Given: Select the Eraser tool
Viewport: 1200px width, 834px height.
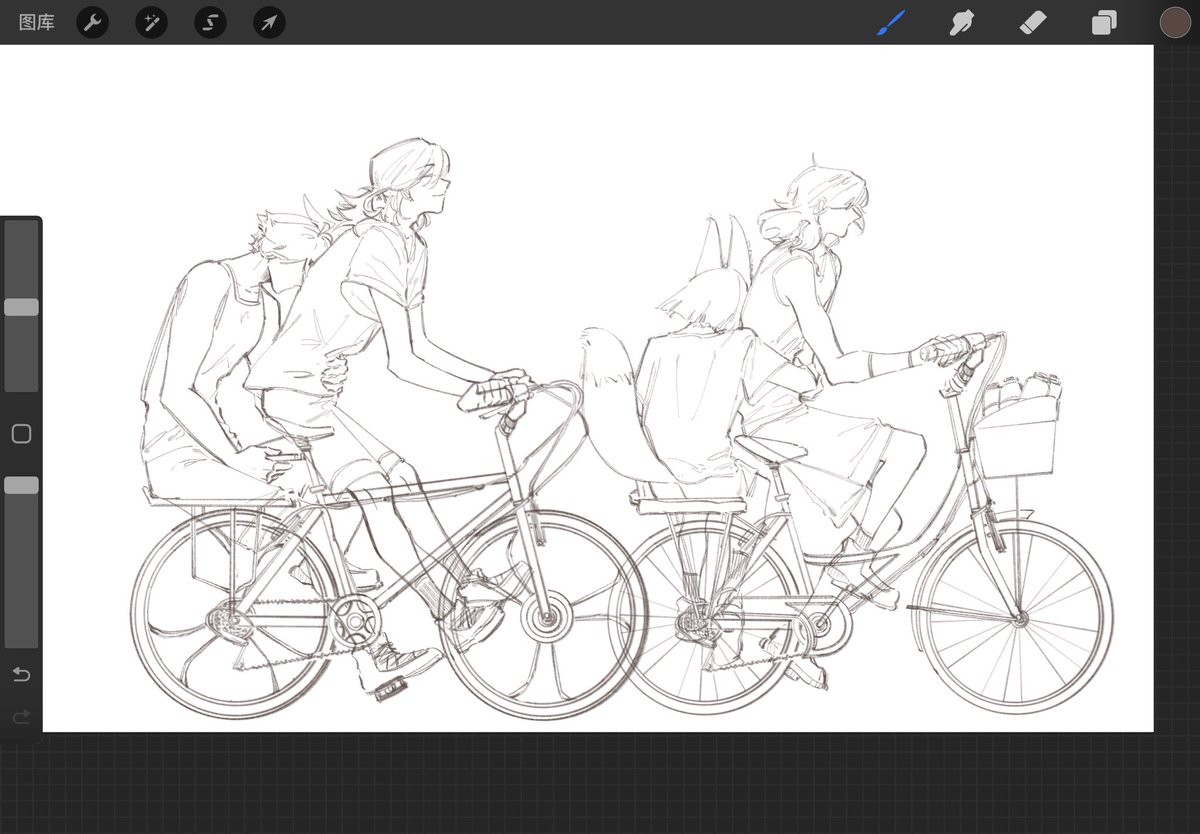Looking at the screenshot, I should [x=1033, y=22].
